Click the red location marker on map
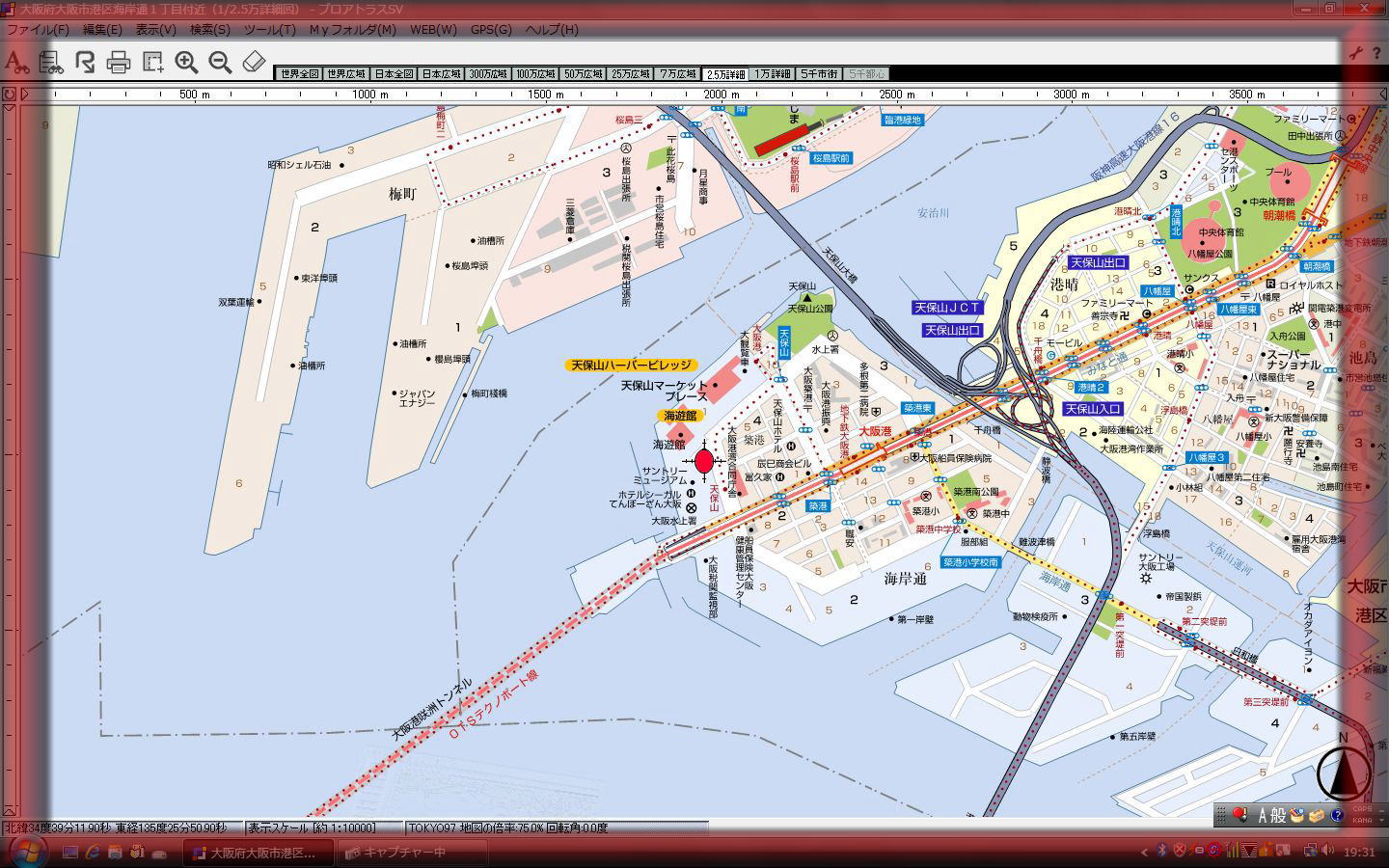Screen dimensions: 1389x868 (x=704, y=461)
